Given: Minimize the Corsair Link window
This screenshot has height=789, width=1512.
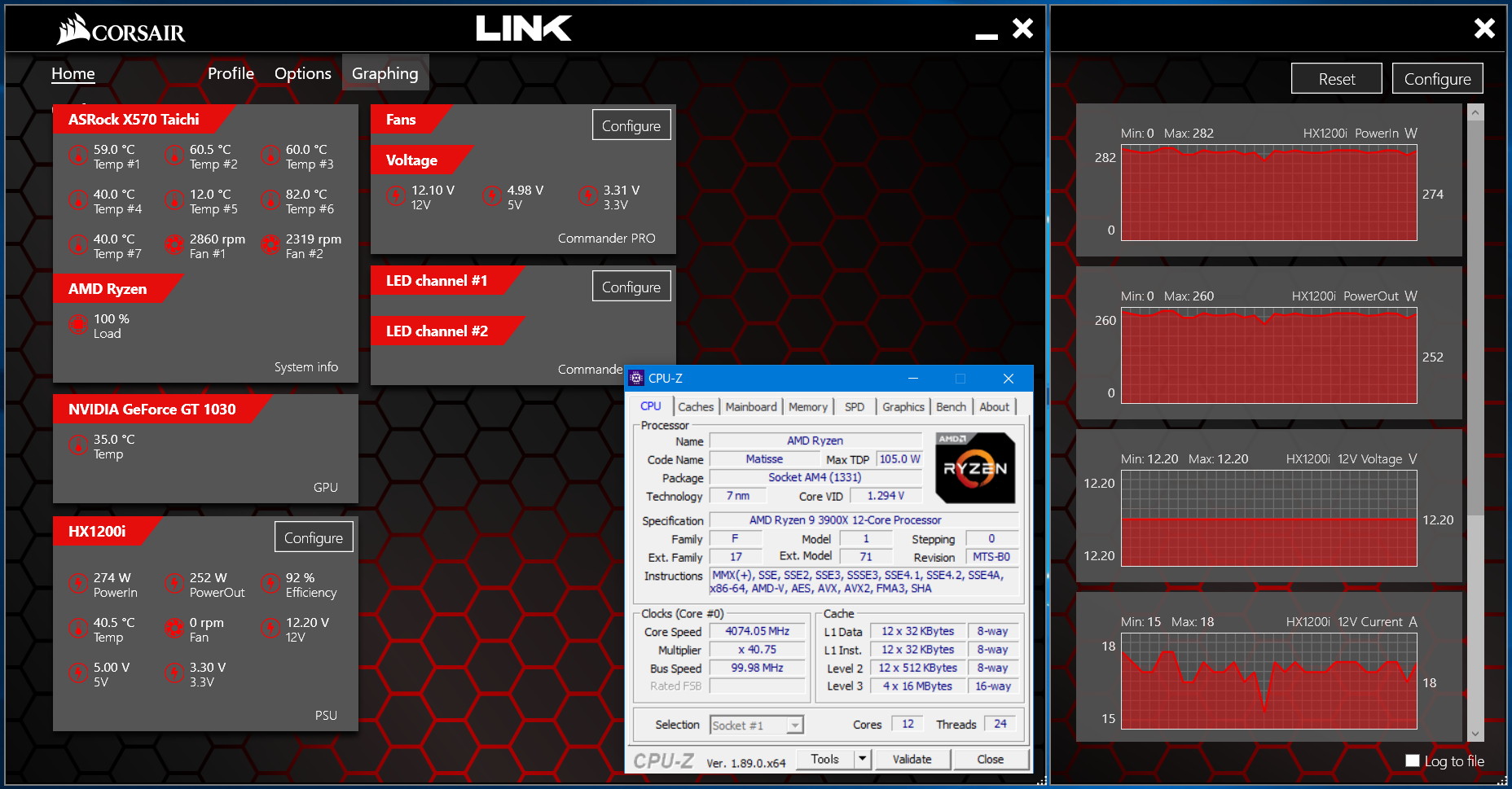Looking at the screenshot, I should (987, 35).
